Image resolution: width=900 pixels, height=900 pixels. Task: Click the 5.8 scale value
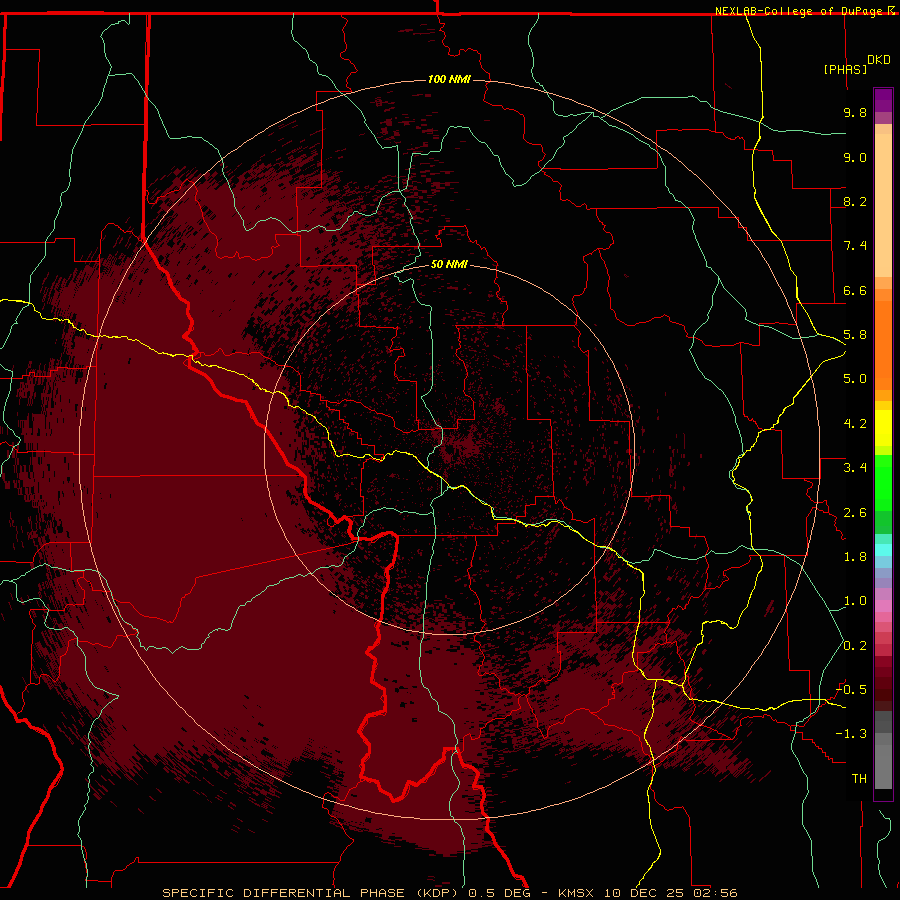(x=855, y=335)
